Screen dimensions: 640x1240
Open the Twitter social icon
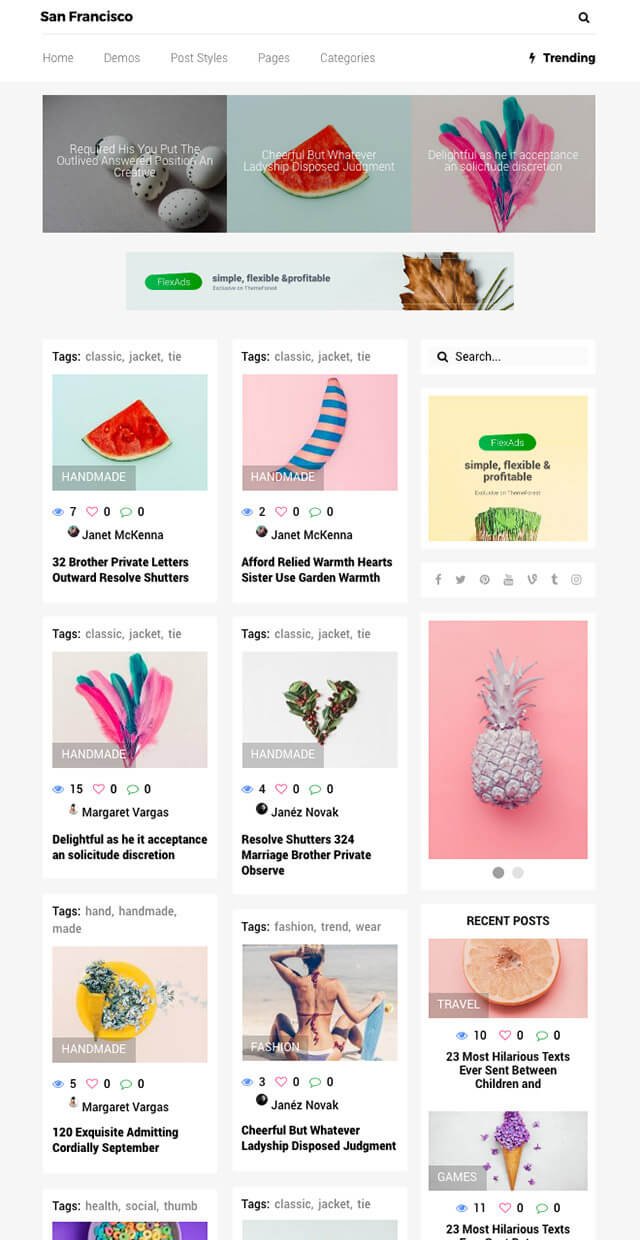tap(461, 580)
